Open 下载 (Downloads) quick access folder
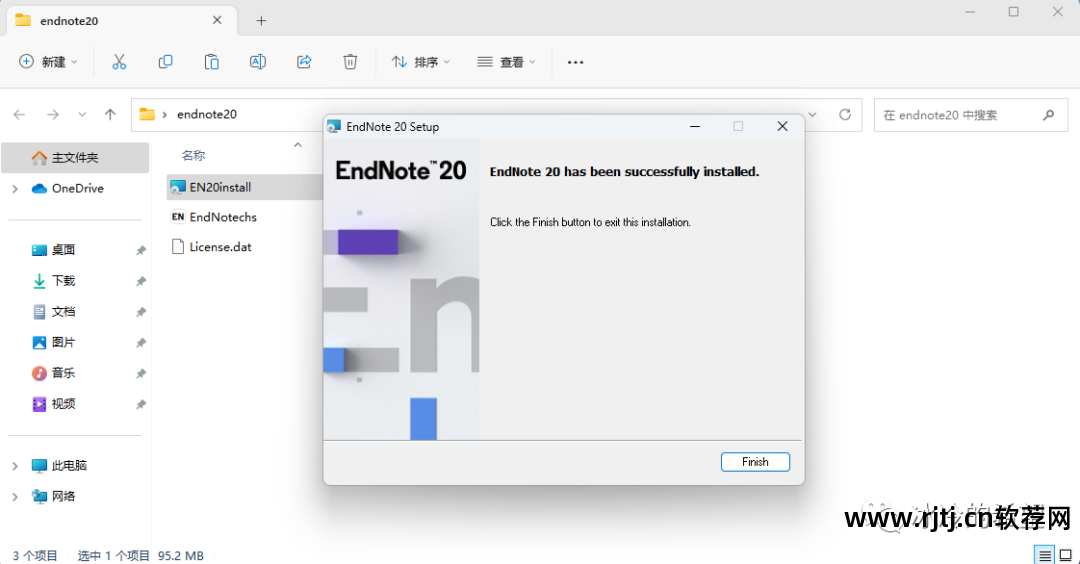 click(x=63, y=281)
